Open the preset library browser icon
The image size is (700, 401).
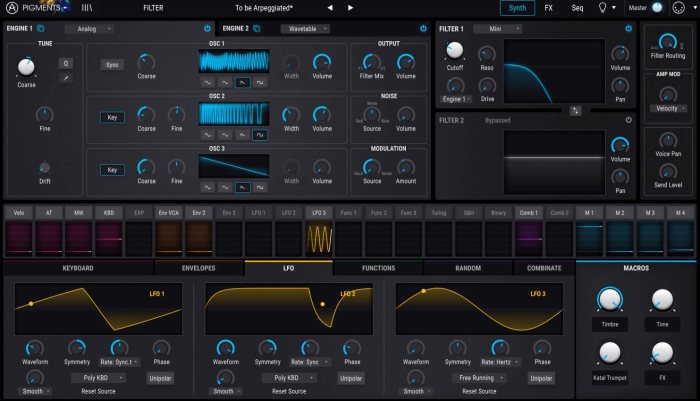[x=87, y=8]
